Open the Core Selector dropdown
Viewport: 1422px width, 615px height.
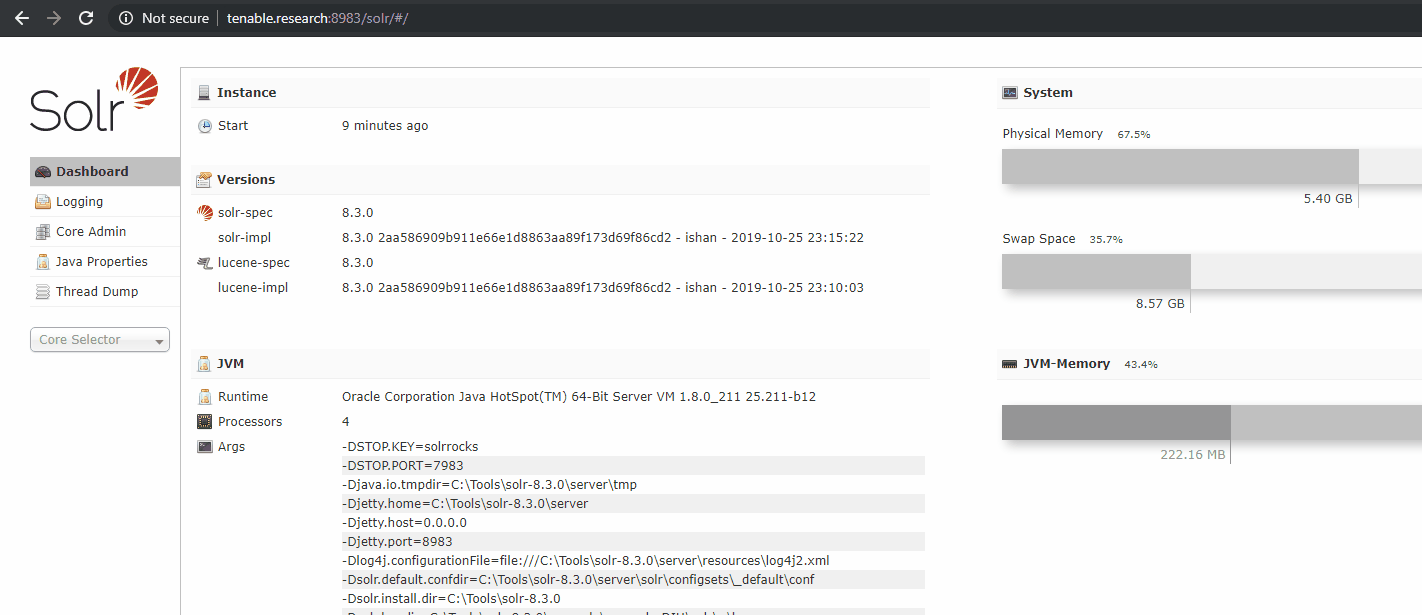[x=100, y=340]
